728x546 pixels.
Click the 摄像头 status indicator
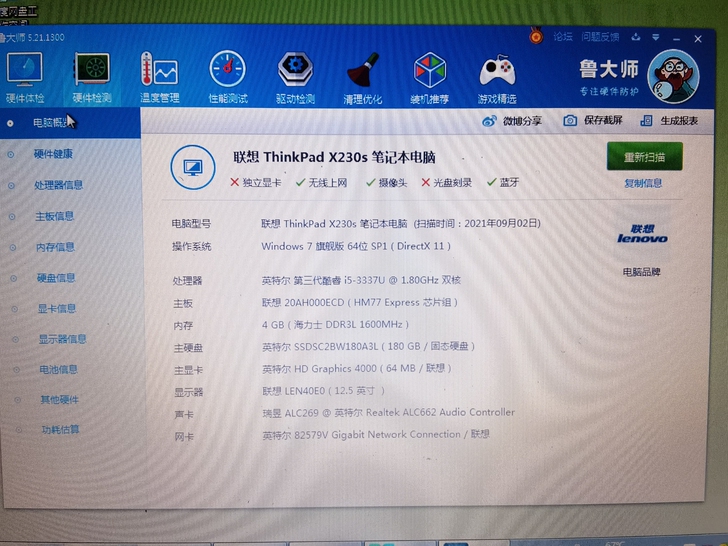tap(386, 182)
